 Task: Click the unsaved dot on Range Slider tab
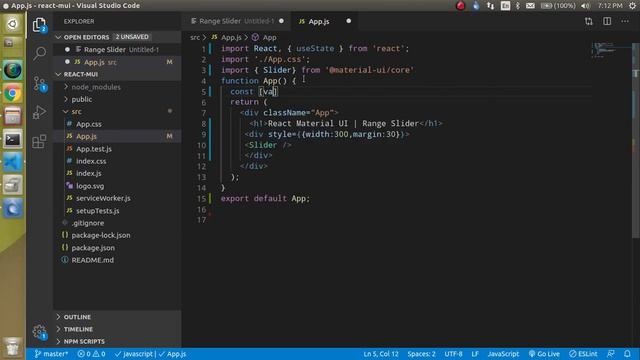click(281, 21)
